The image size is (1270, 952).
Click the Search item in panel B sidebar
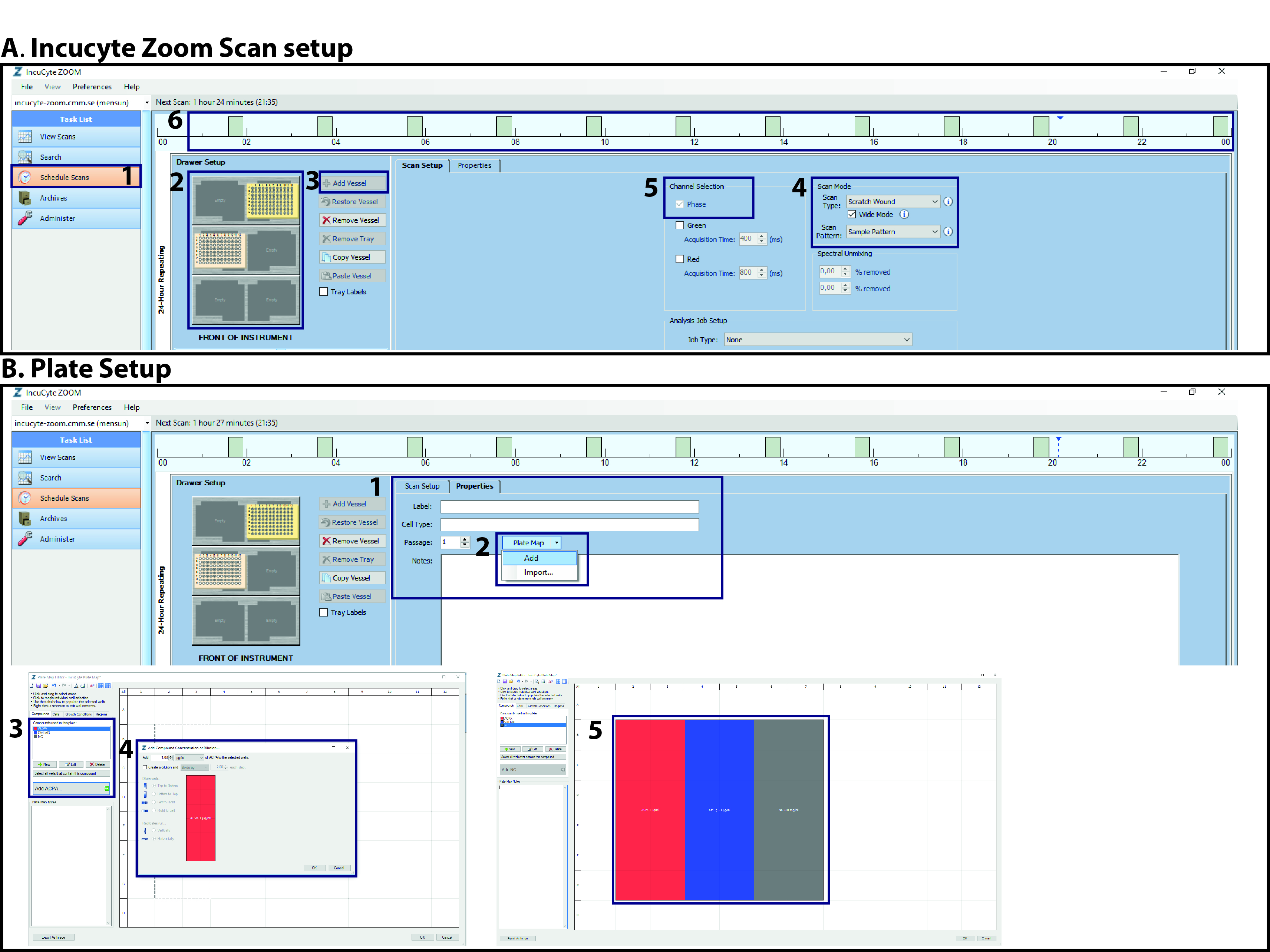pyautogui.click(x=76, y=477)
